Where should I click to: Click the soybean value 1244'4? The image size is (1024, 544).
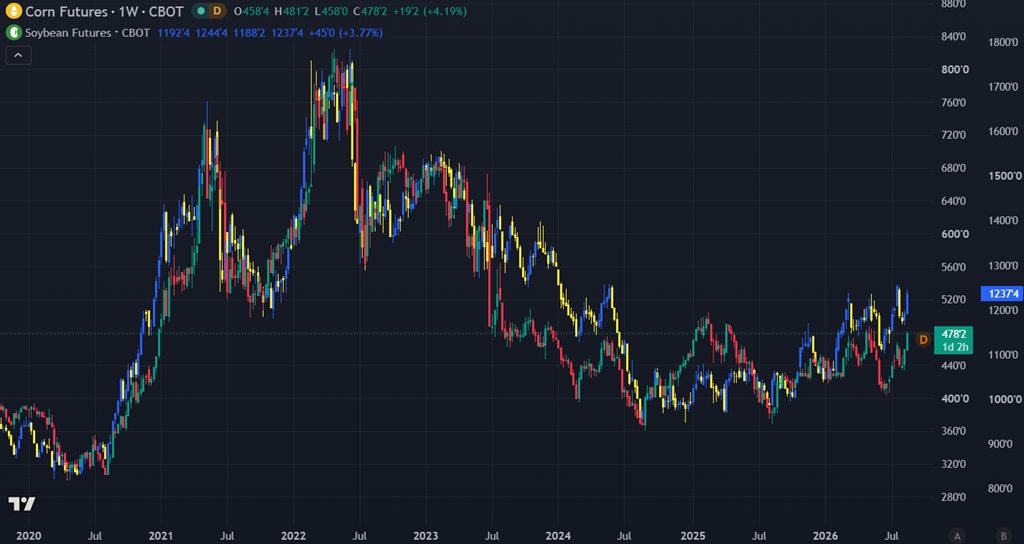pyautogui.click(x=212, y=33)
